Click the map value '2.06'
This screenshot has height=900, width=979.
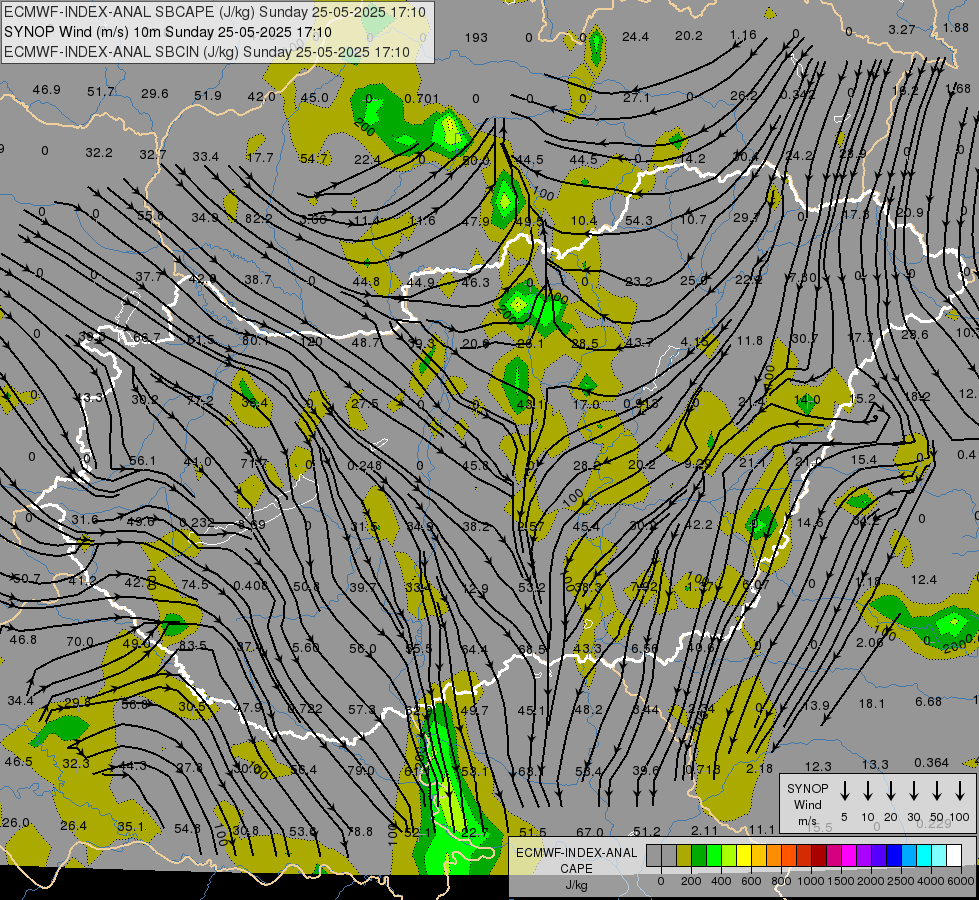870,643
